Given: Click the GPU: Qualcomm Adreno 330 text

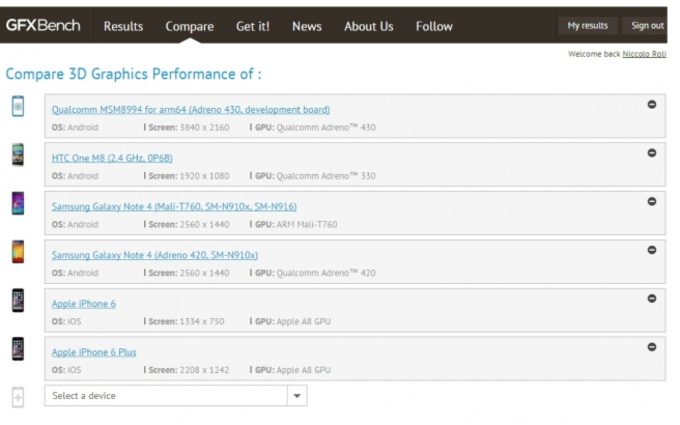Looking at the screenshot, I should [313, 176].
